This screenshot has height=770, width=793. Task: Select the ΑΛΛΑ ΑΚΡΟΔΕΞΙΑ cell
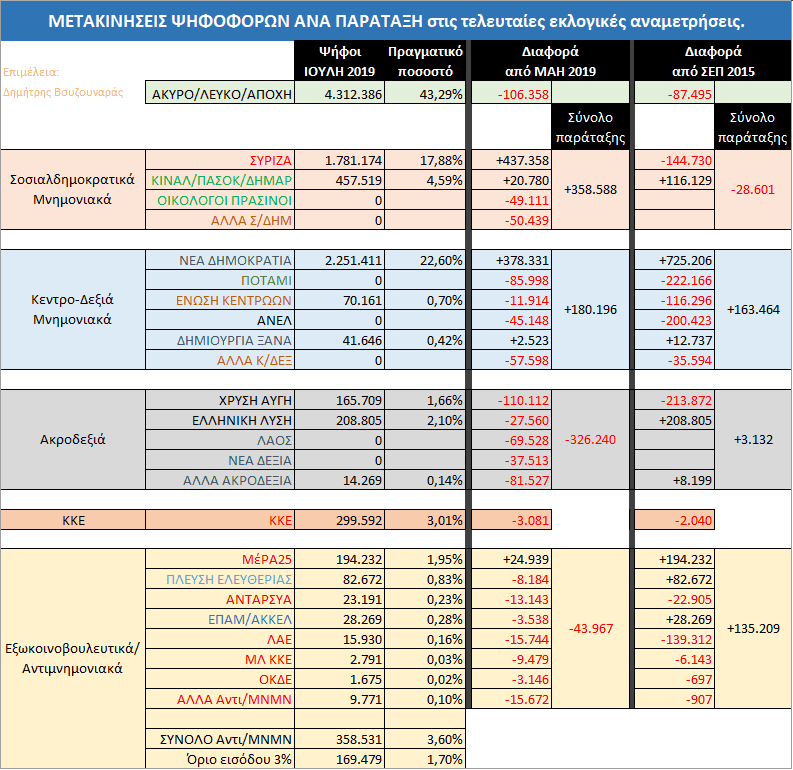click(220, 480)
